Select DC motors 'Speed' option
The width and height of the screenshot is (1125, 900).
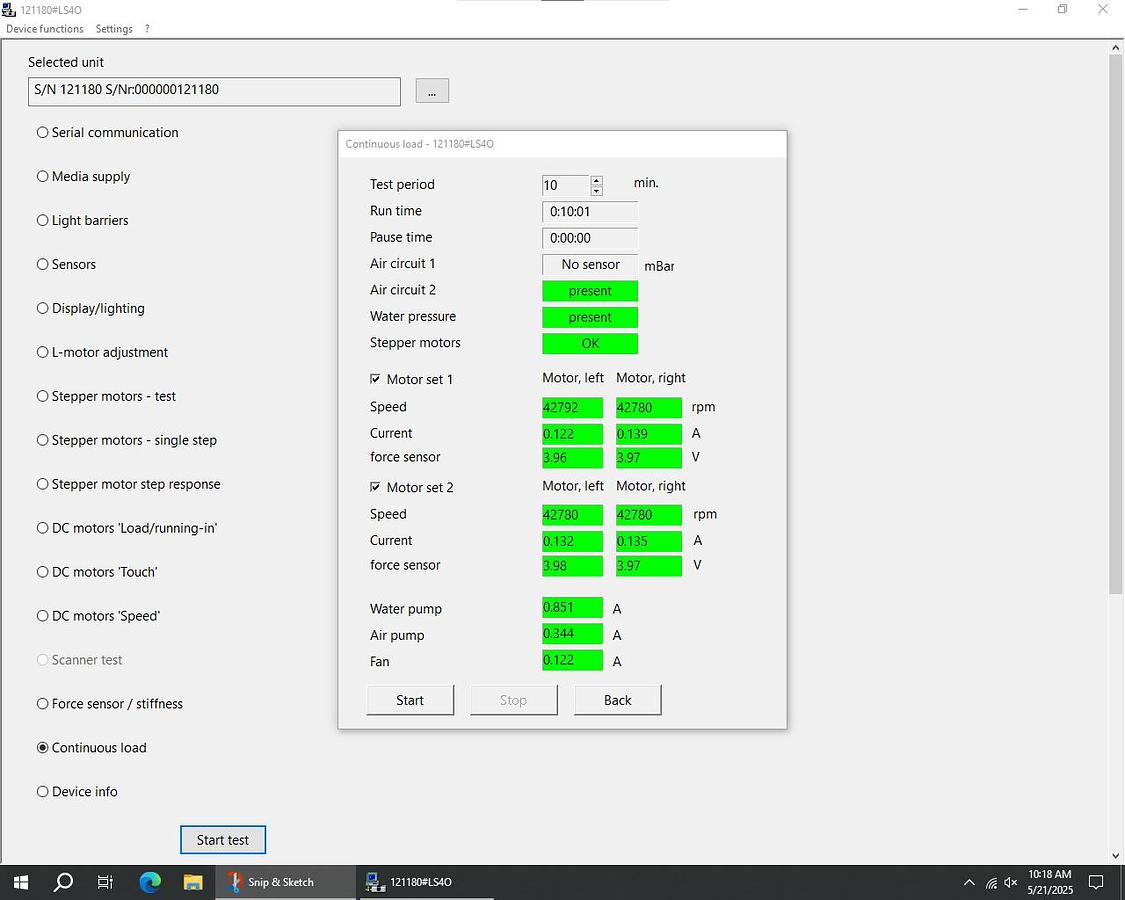[x=43, y=616]
